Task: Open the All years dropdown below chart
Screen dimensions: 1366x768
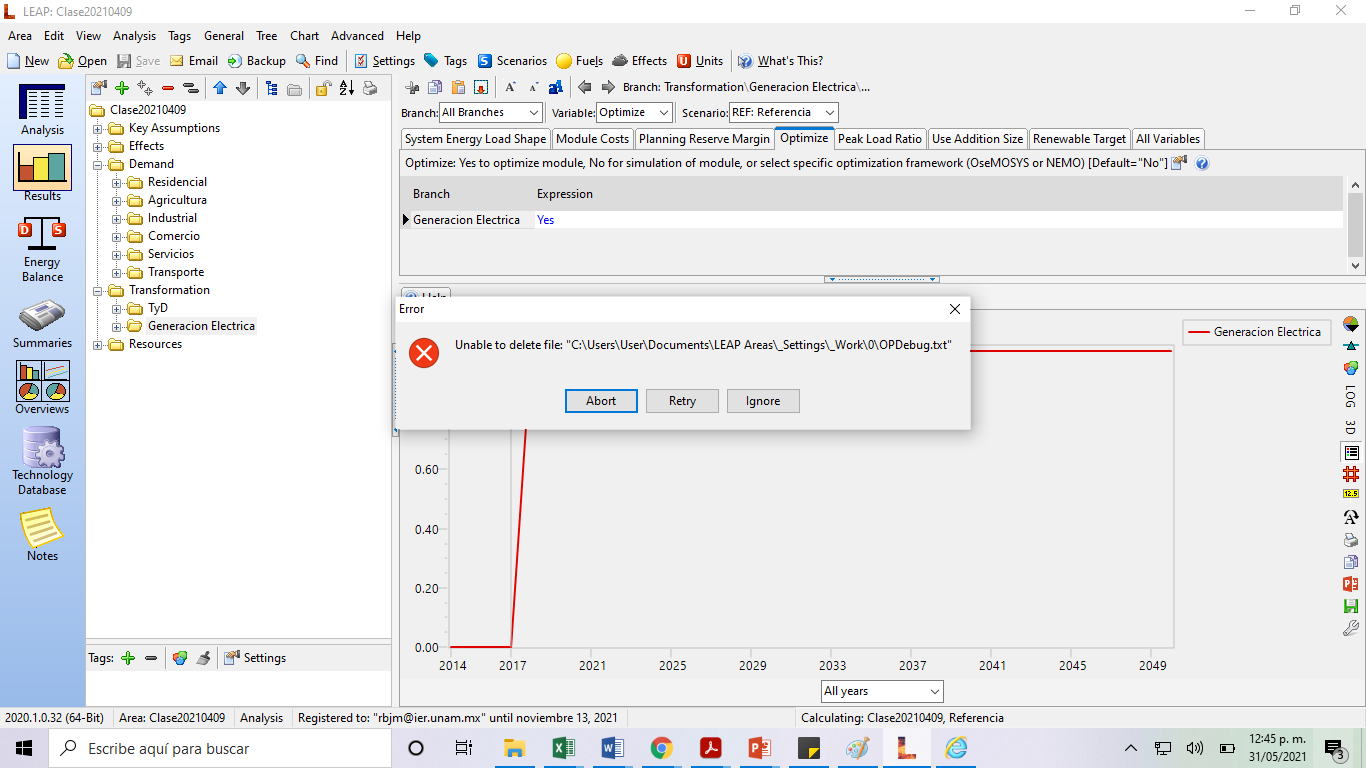Action: [882, 691]
